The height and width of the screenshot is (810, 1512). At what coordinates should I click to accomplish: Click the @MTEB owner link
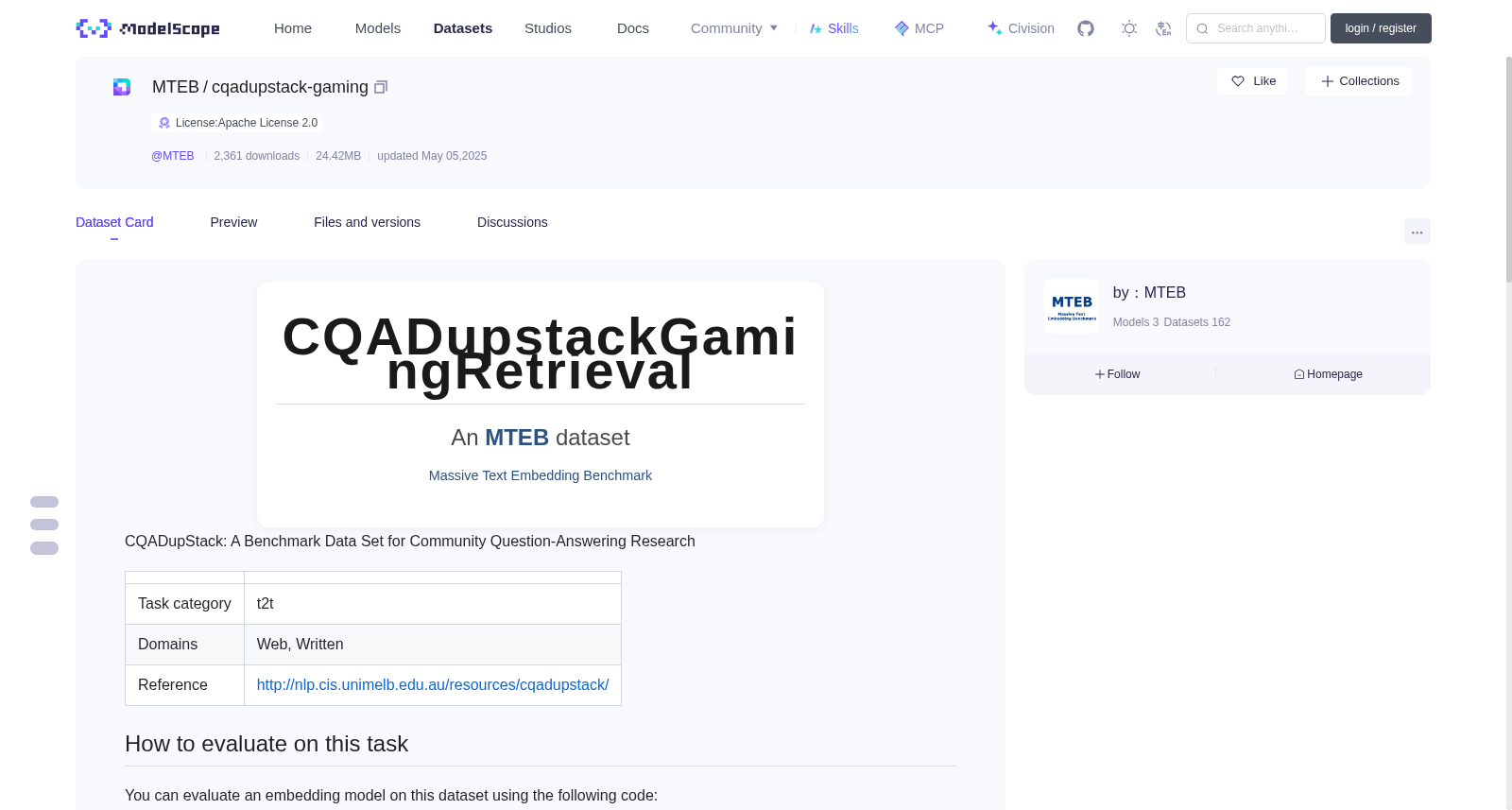(173, 156)
